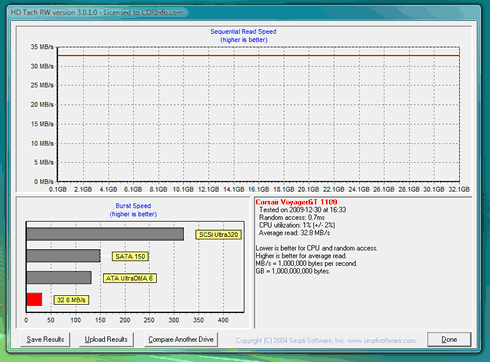This screenshot has width=490, height=362.
Task: Click the Random access 0.7ms text
Action: (292, 217)
